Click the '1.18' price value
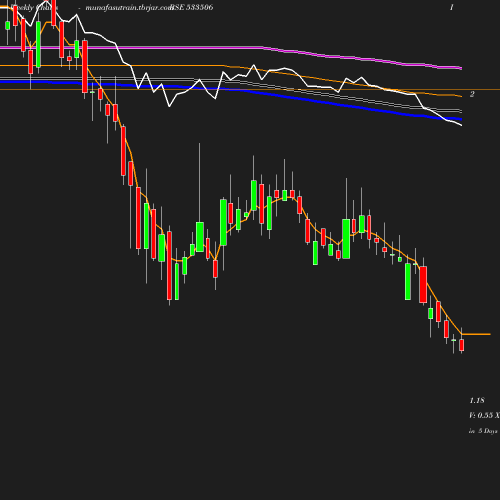 [477, 400]
